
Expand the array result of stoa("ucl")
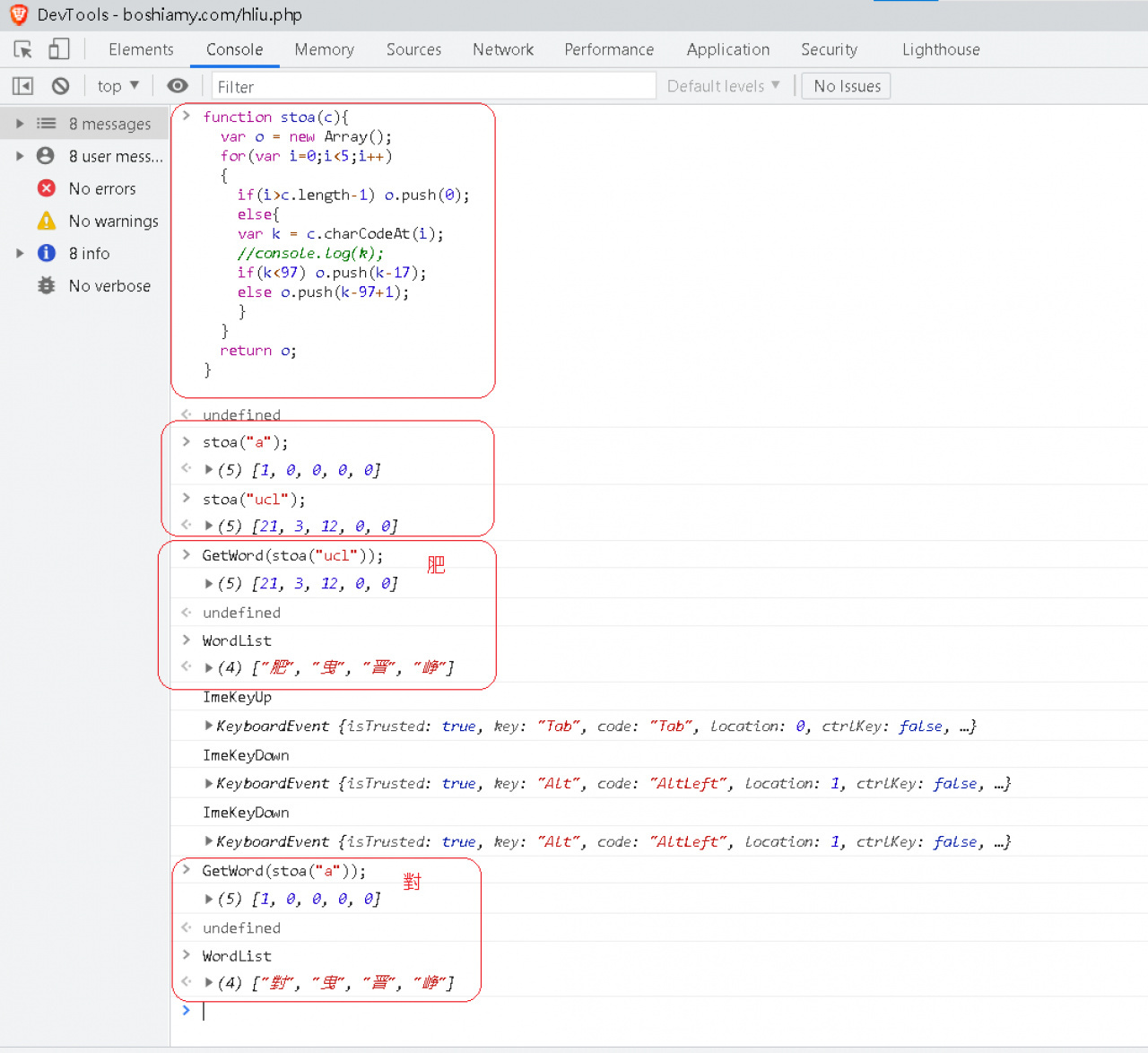209,526
